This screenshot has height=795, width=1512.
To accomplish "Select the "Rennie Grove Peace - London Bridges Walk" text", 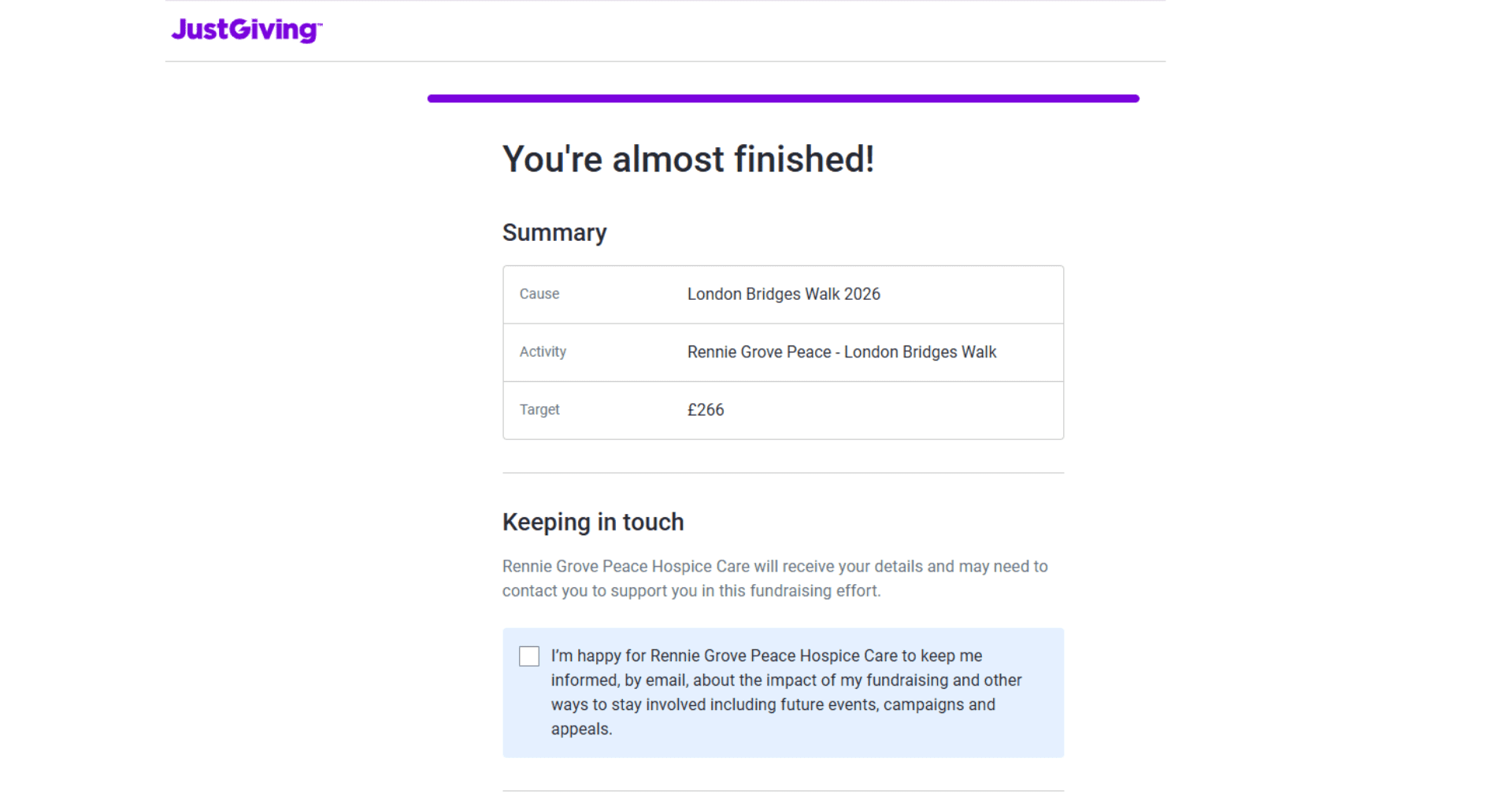I will (841, 352).
